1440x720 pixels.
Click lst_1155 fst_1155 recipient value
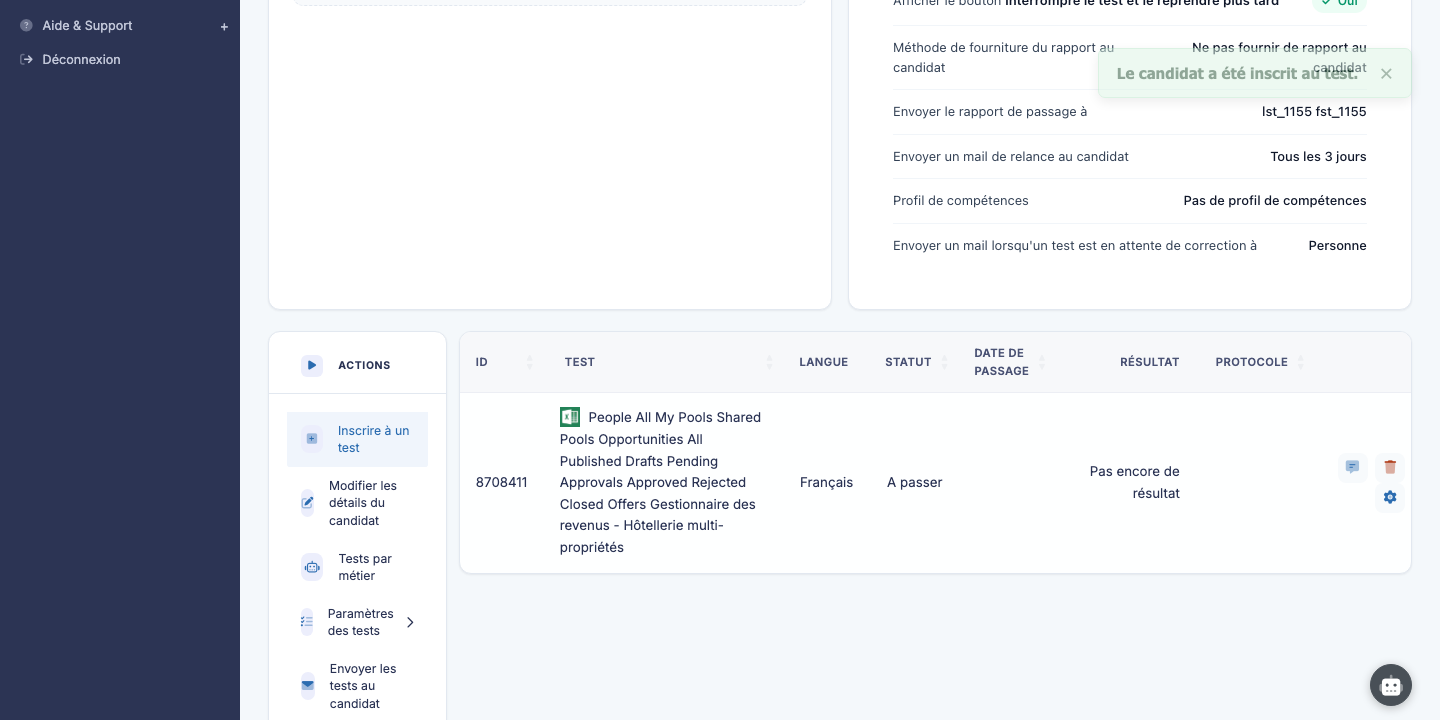(x=1314, y=112)
